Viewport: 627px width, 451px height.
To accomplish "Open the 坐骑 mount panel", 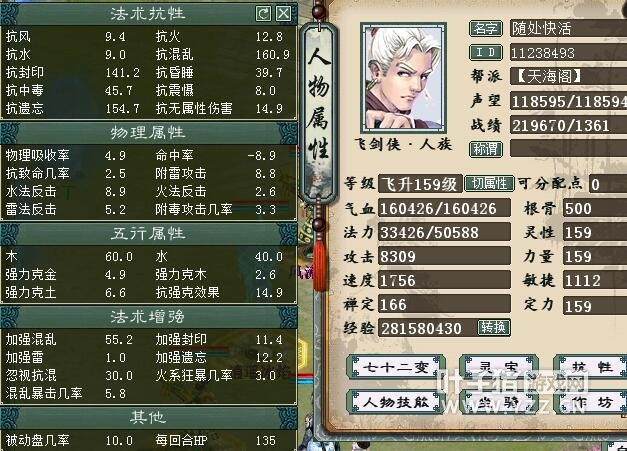I will click(499, 402).
